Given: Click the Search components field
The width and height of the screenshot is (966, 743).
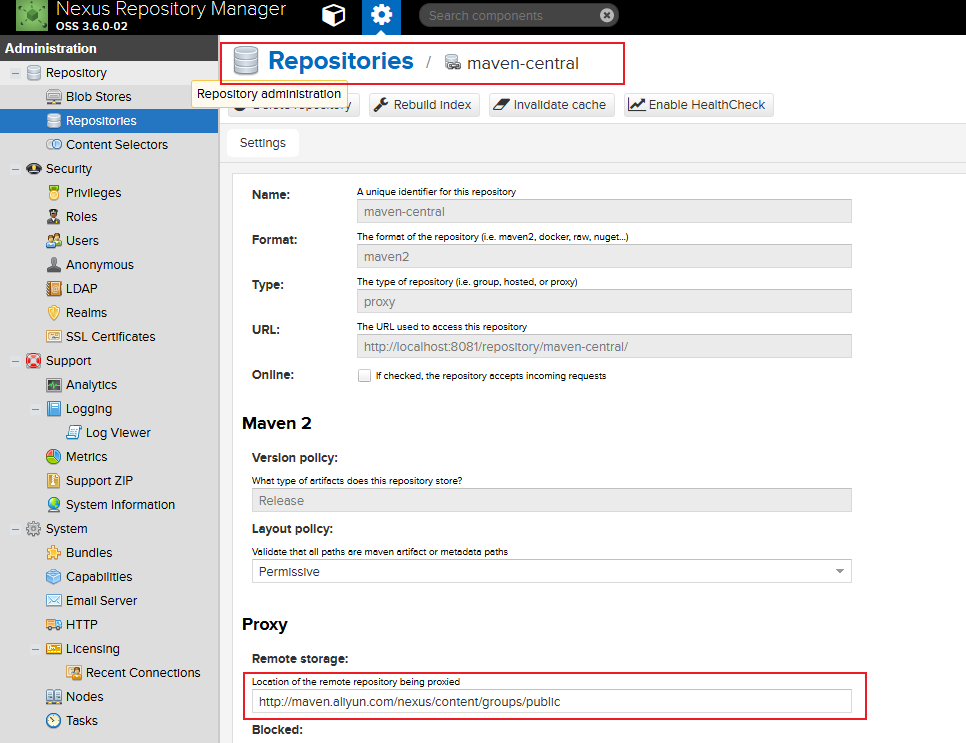Looking at the screenshot, I should pos(511,15).
